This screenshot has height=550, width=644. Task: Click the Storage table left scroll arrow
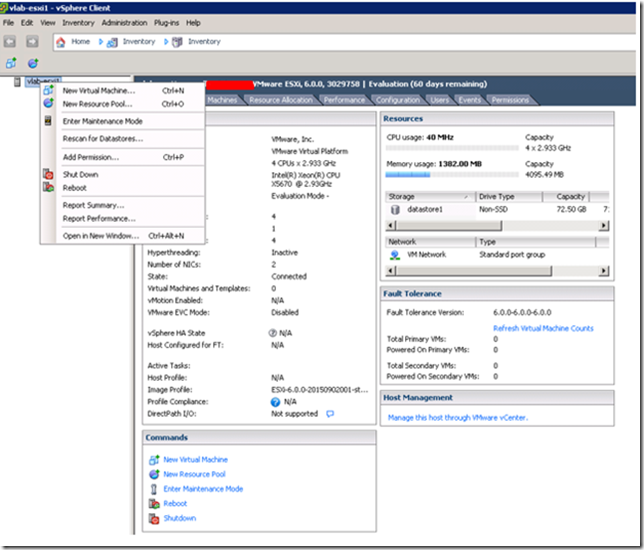(x=391, y=226)
